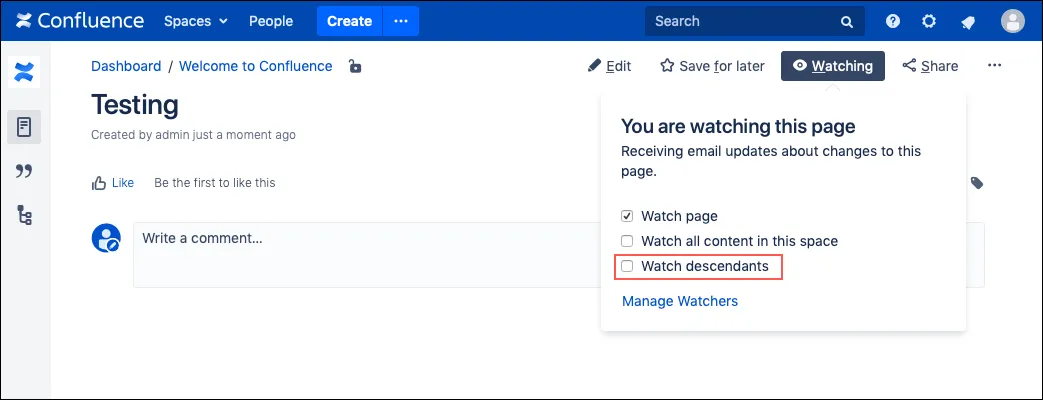Check Watch all content in this space

[x=627, y=241]
